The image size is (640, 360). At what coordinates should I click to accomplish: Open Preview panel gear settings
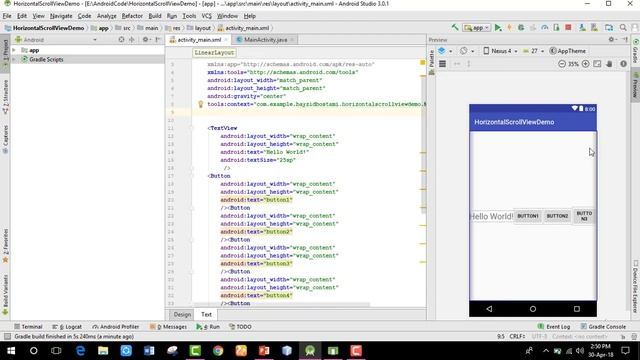coord(611,40)
